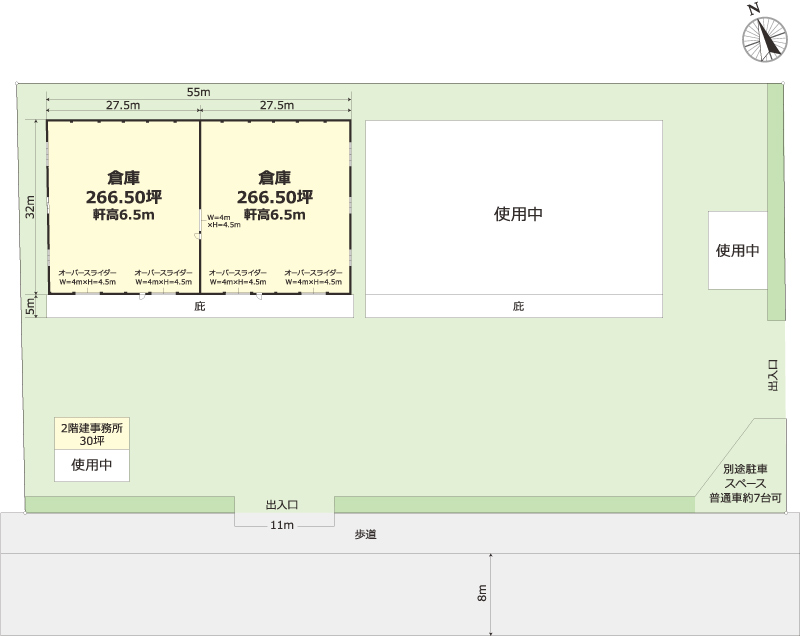Viewport: 800px width, 636px height.
Task: Select the 11m entrance width dimension
Action: tap(282, 525)
